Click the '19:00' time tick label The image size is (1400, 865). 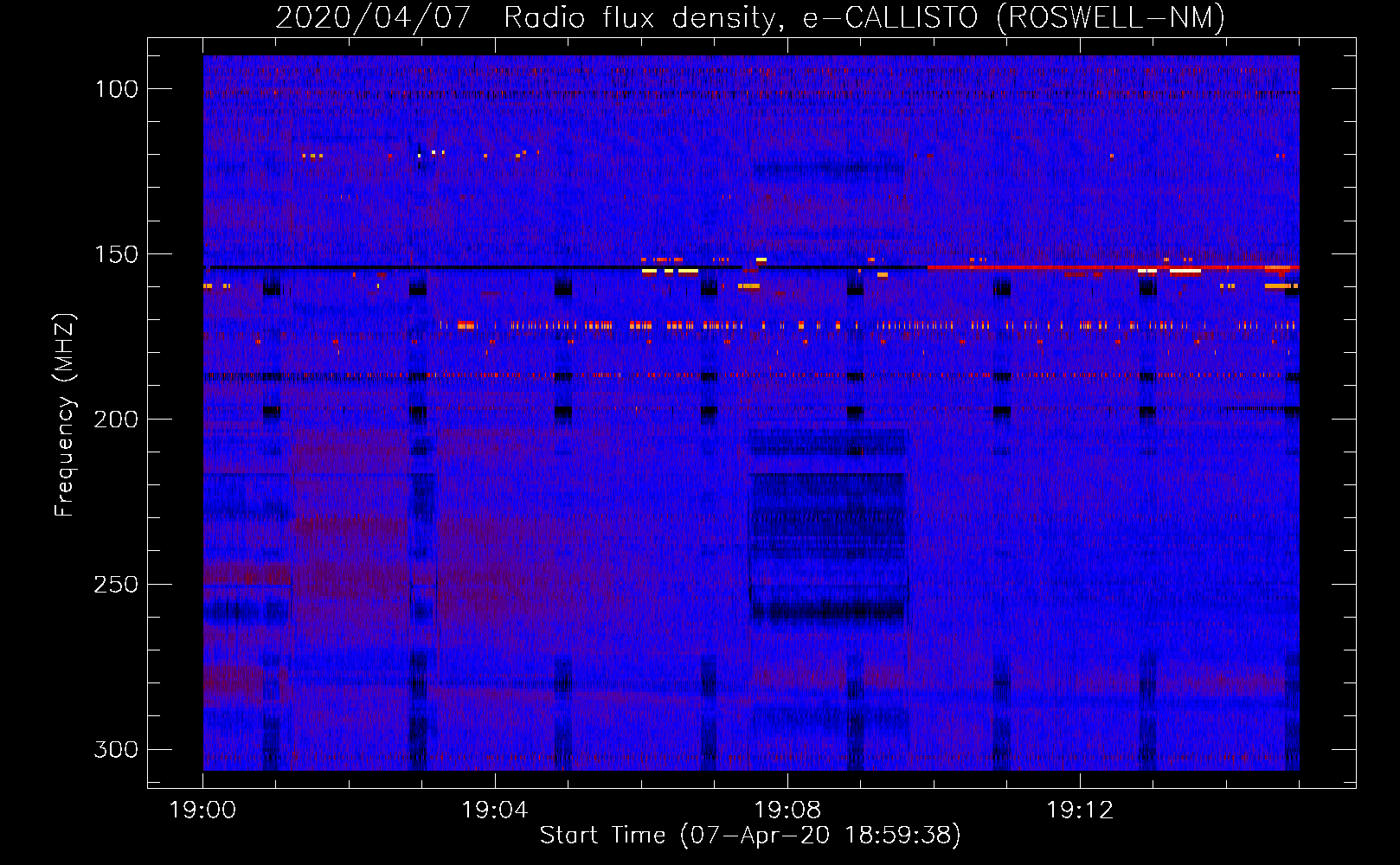click(x=203, y=811)
